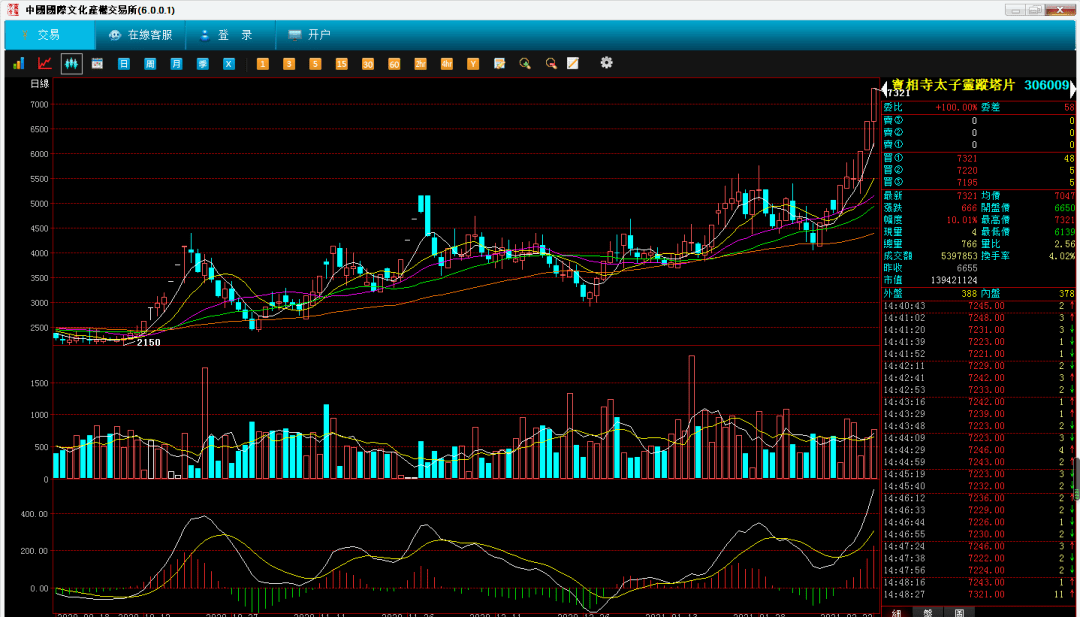The height and width of the screenshot is (617, 1080).
Task: Toggle the weekly (周) period button
Action: coord(150,64)
